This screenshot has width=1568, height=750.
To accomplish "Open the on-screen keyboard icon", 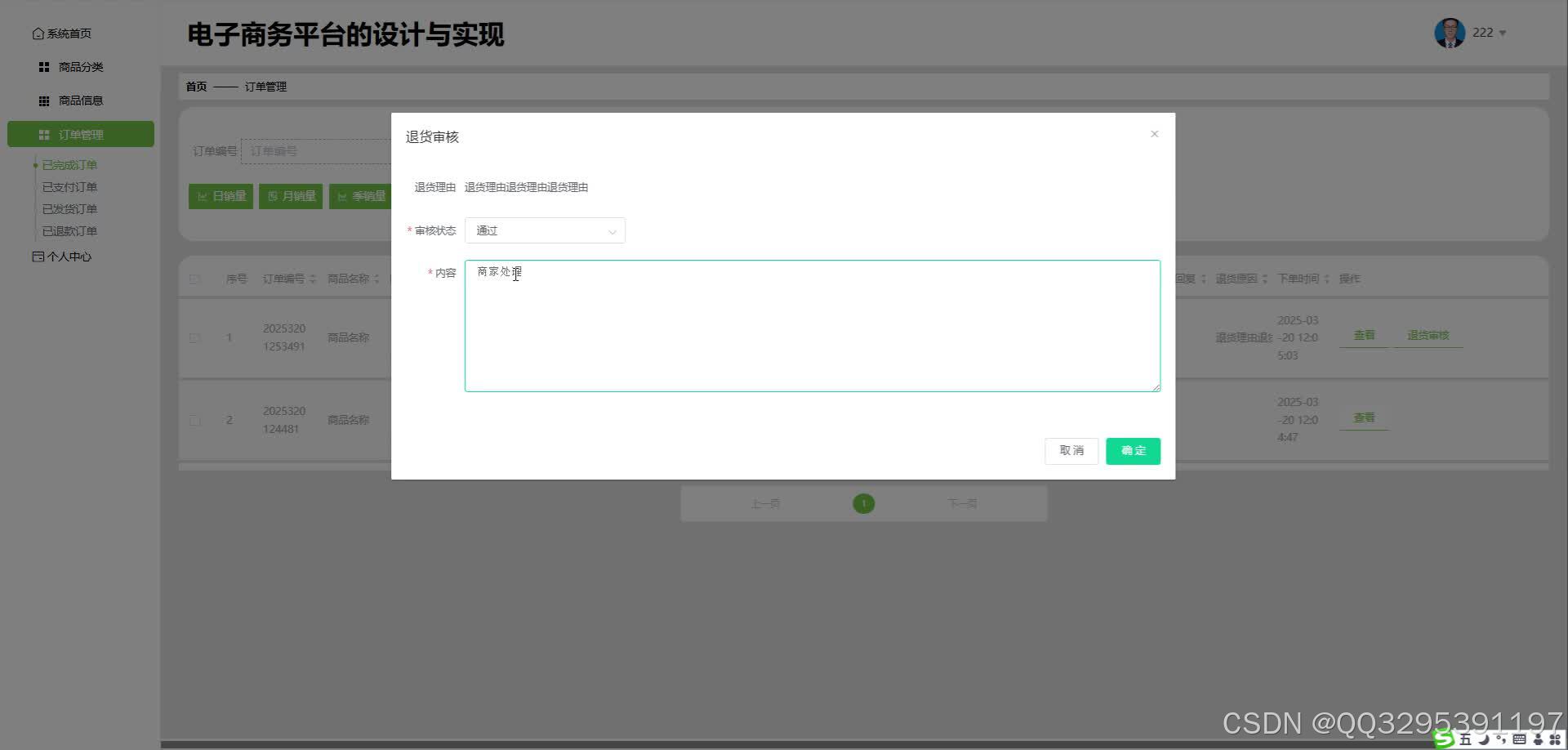I will tap(1519, 739).
